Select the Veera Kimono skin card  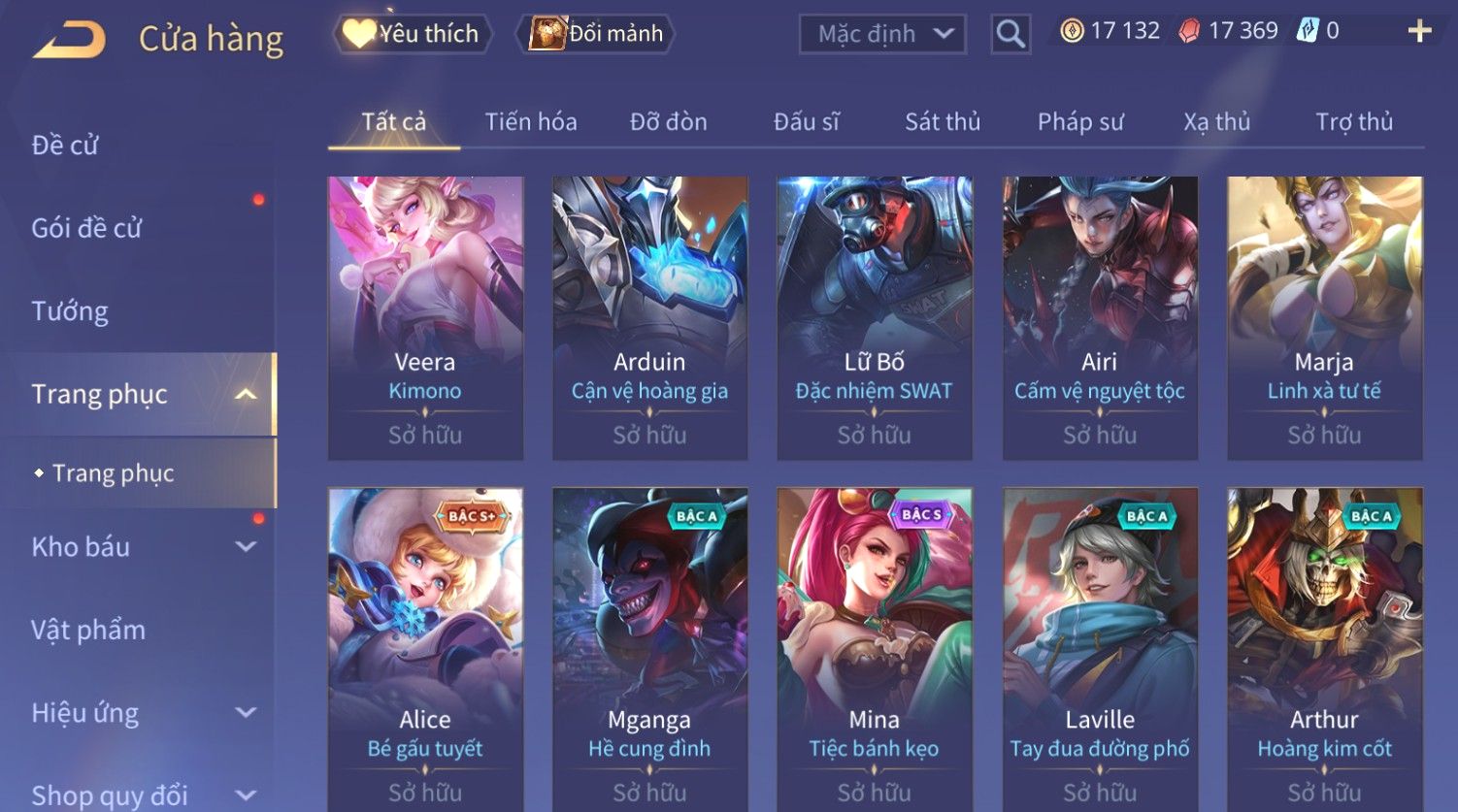click(x=425, y=317)
